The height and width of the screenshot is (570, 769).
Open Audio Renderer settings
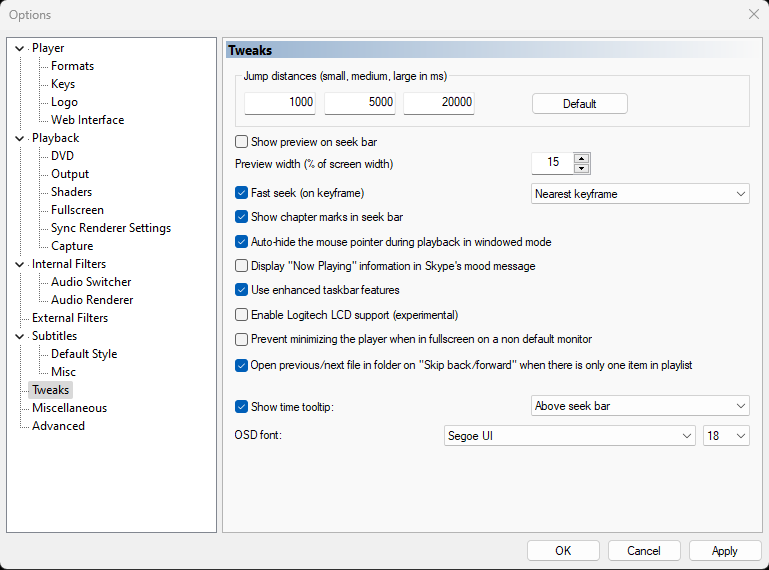coord(92,300)
